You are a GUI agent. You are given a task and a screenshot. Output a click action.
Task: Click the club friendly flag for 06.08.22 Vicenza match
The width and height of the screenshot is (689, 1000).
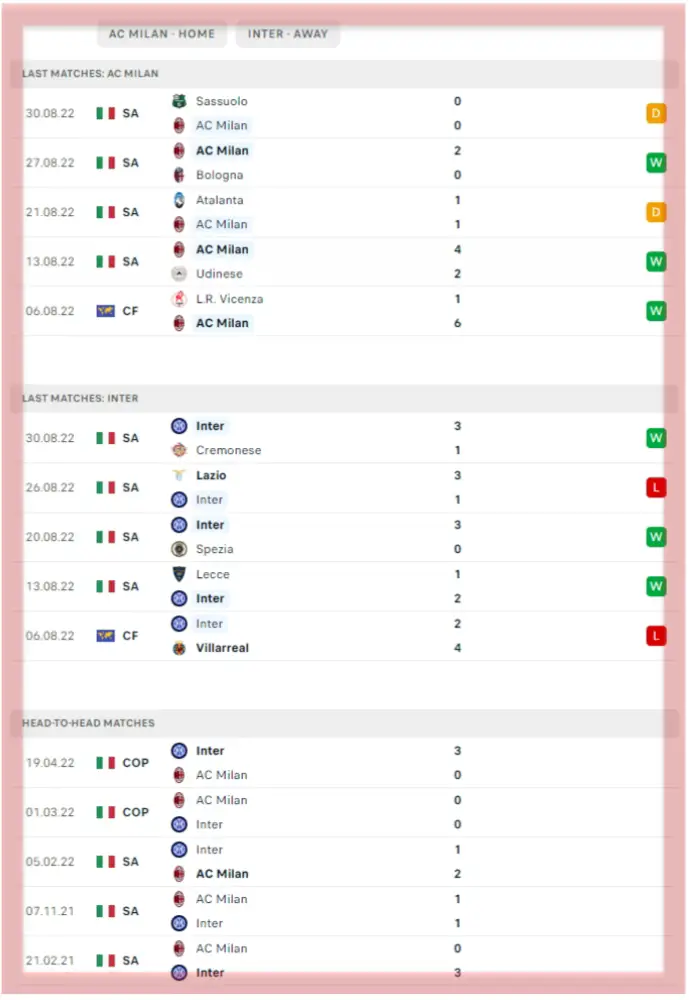pyautogui.click(x=105, y=311)
